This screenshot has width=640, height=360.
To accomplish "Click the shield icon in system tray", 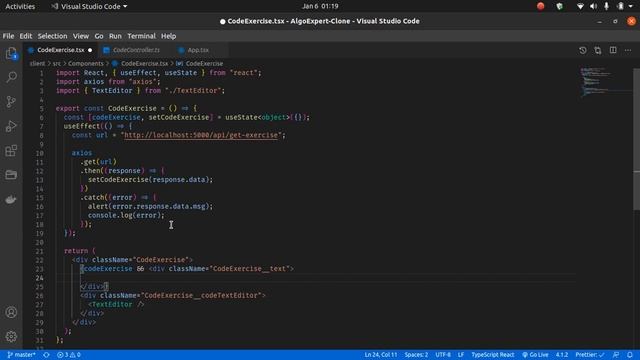I will coord(560,6).
